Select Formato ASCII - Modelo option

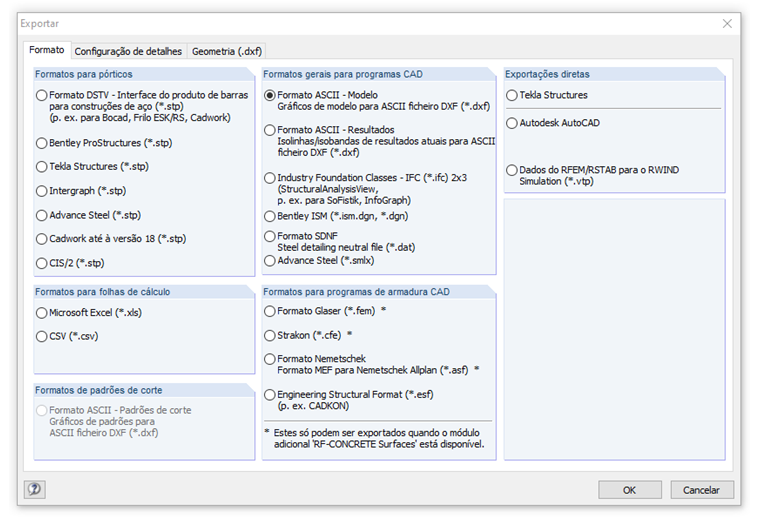coord(270,95)
